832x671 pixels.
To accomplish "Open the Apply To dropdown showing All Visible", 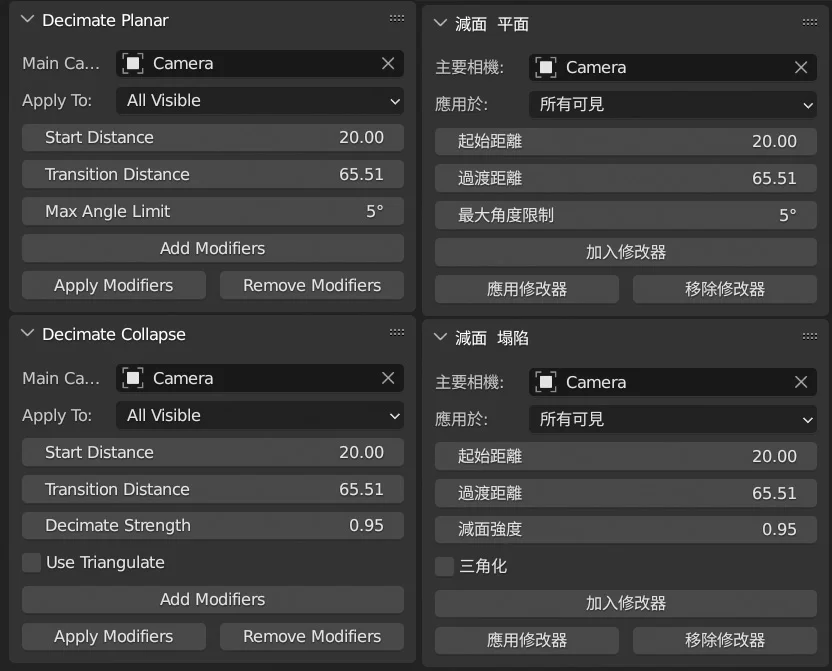I will (x=260, y=101).
